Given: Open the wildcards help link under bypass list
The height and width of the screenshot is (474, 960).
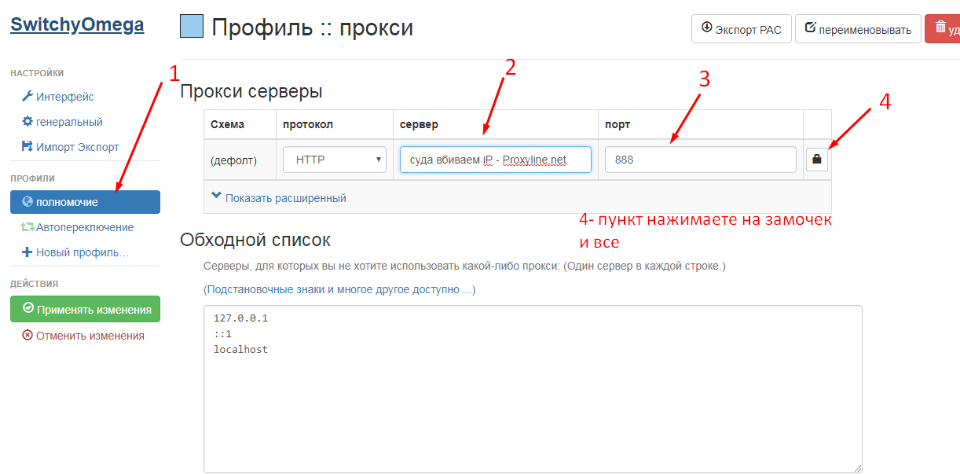Looking at the screenshot, I should click(339, 289).
